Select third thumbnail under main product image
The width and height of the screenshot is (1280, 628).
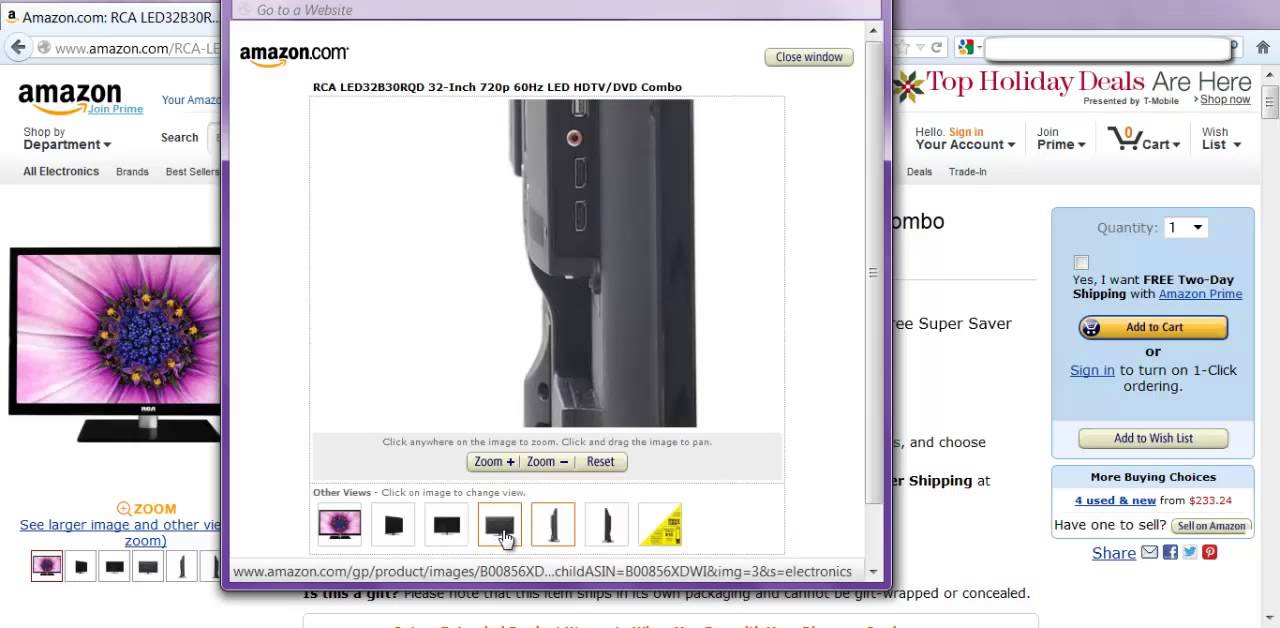[115, 566]
